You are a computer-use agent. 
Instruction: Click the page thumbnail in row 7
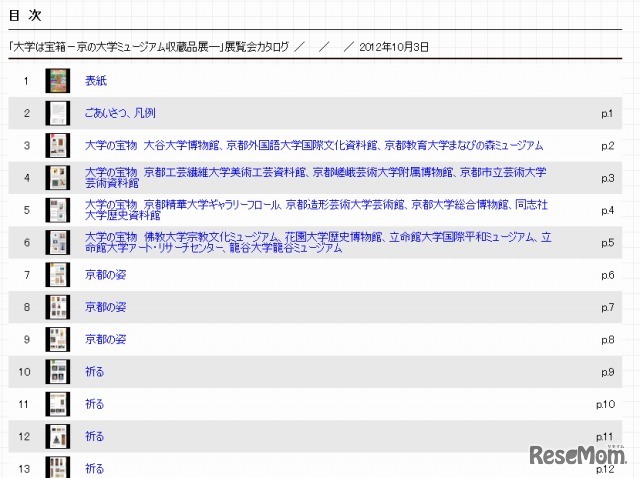pyautogui.click(x=58, y=275)
